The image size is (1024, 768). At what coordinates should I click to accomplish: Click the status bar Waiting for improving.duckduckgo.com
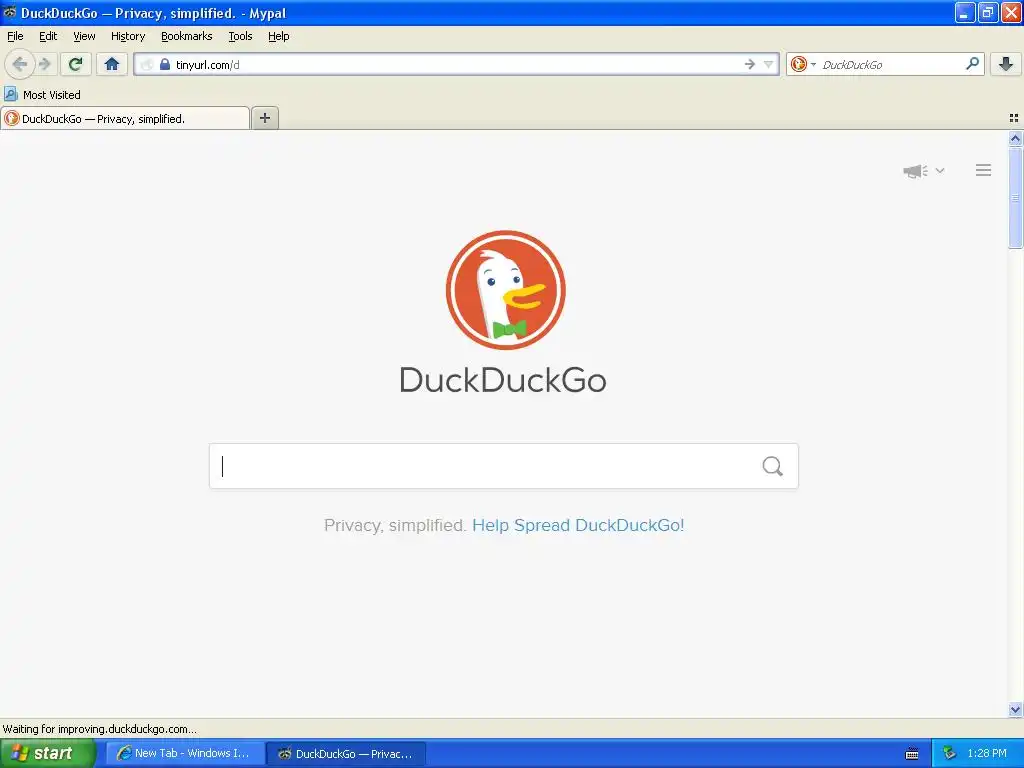(99, 729)
